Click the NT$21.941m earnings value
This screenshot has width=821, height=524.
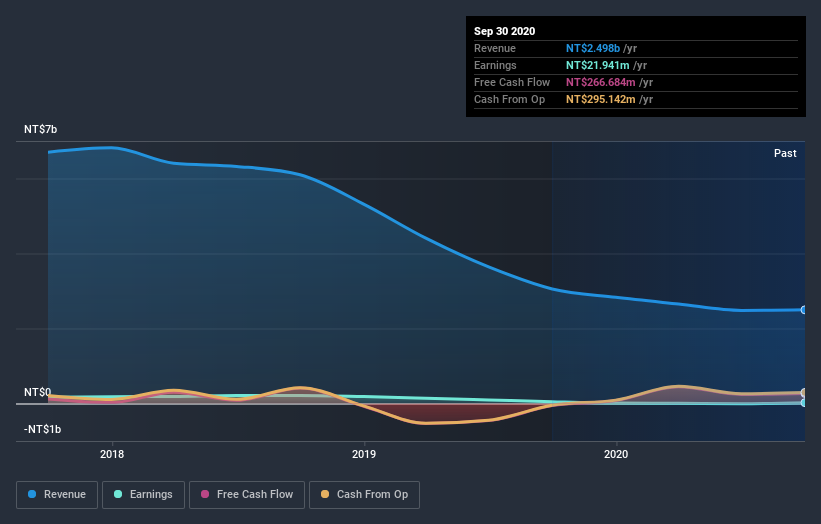(x=597, y=65)
